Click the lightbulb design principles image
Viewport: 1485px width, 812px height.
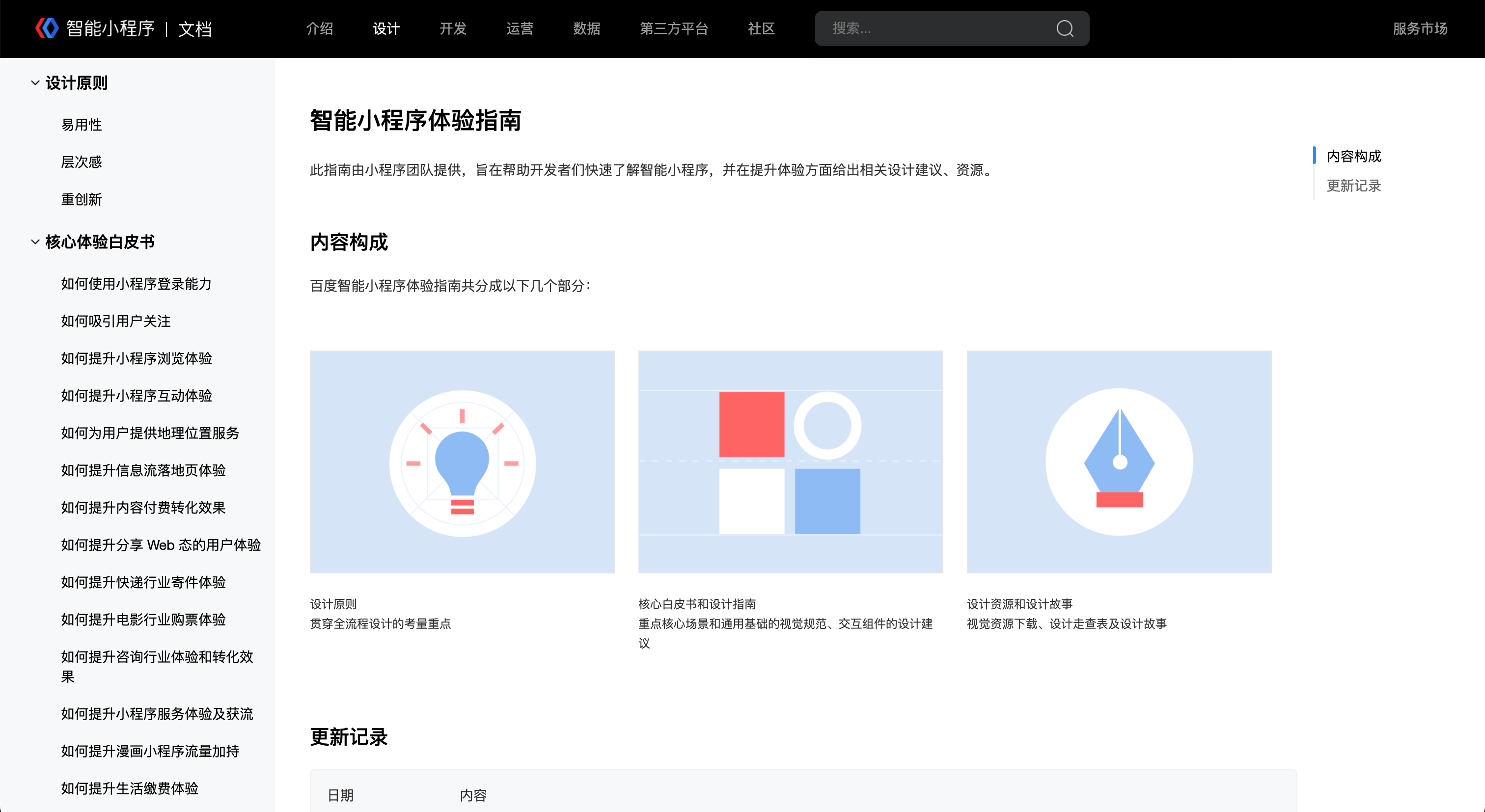[x=462, y=461]
